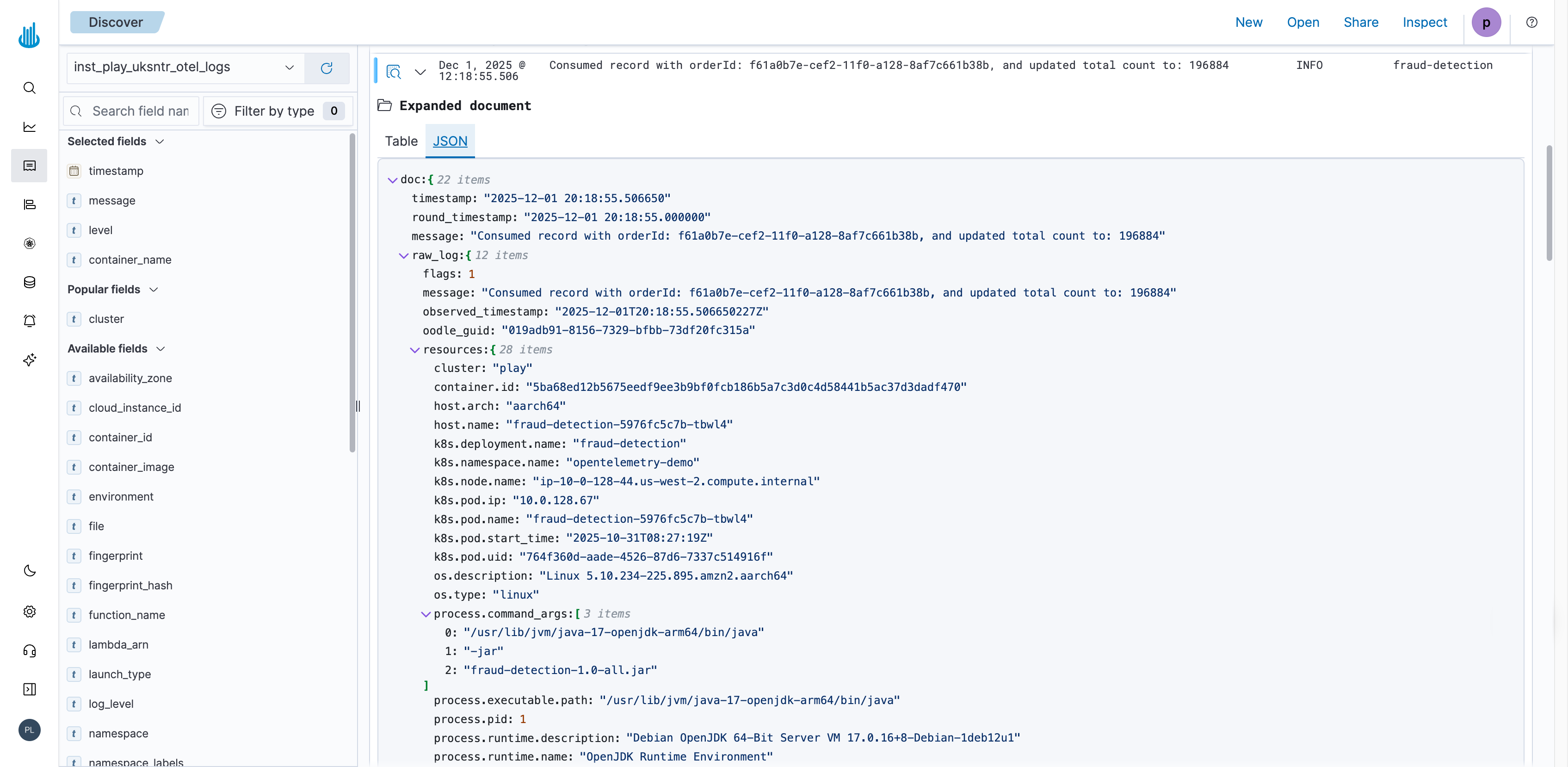Click the terminal icon near the bottom sidebar
The width and height of the screenshot is (1568, 767).
point(29,689)
